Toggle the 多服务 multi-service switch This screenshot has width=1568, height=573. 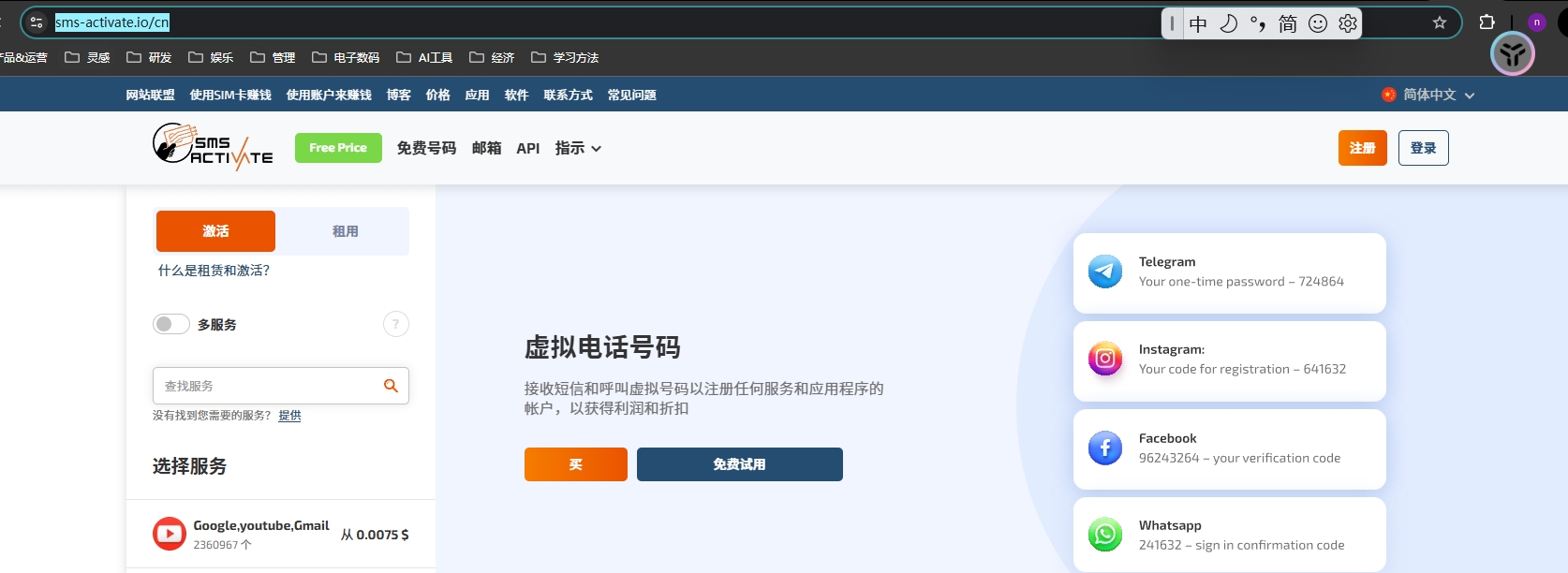(x=171, y=324)
